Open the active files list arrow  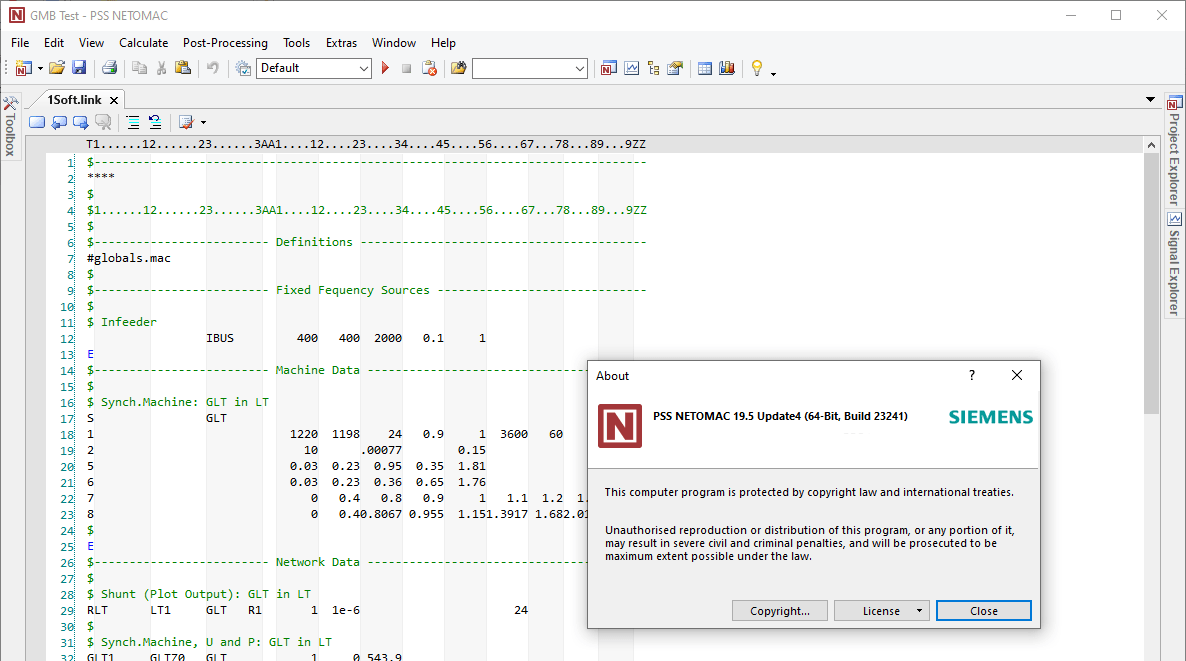(1150, 99)
